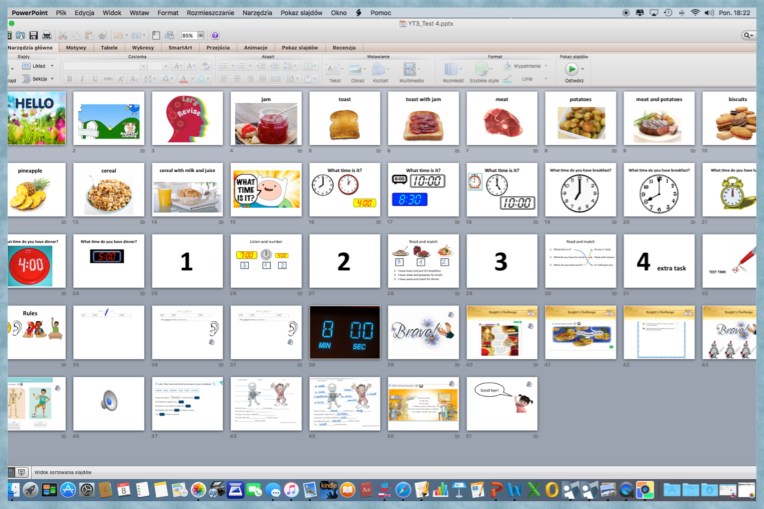Open the Kindle app in the Dock
Image resolution: width=764 pixels, height=509 pixels.
[329, 490]
